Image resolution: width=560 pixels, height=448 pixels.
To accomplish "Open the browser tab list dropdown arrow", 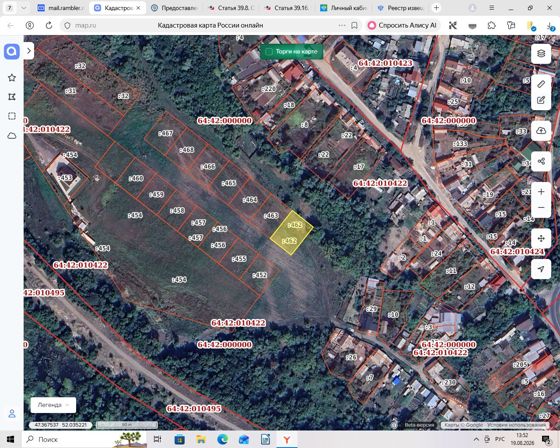I will coord(24,8).
